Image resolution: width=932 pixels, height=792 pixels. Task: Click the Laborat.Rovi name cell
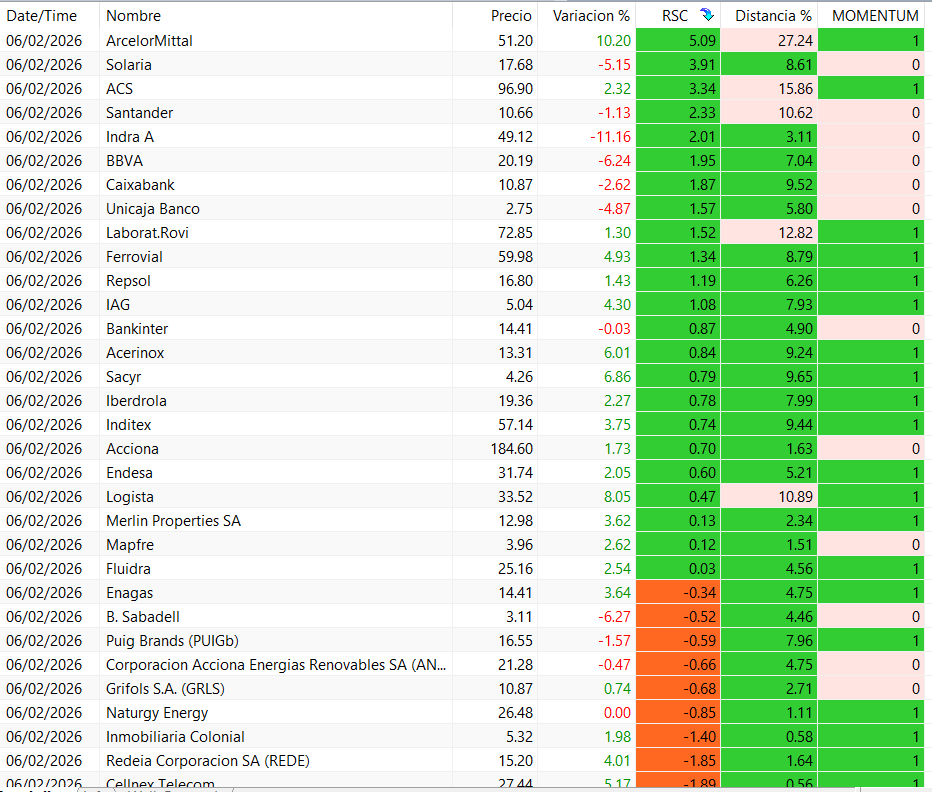[x=147, y=232]
